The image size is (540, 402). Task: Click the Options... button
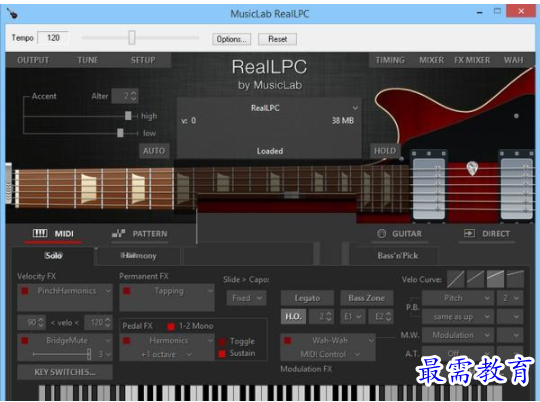click(x=231, y=39)
